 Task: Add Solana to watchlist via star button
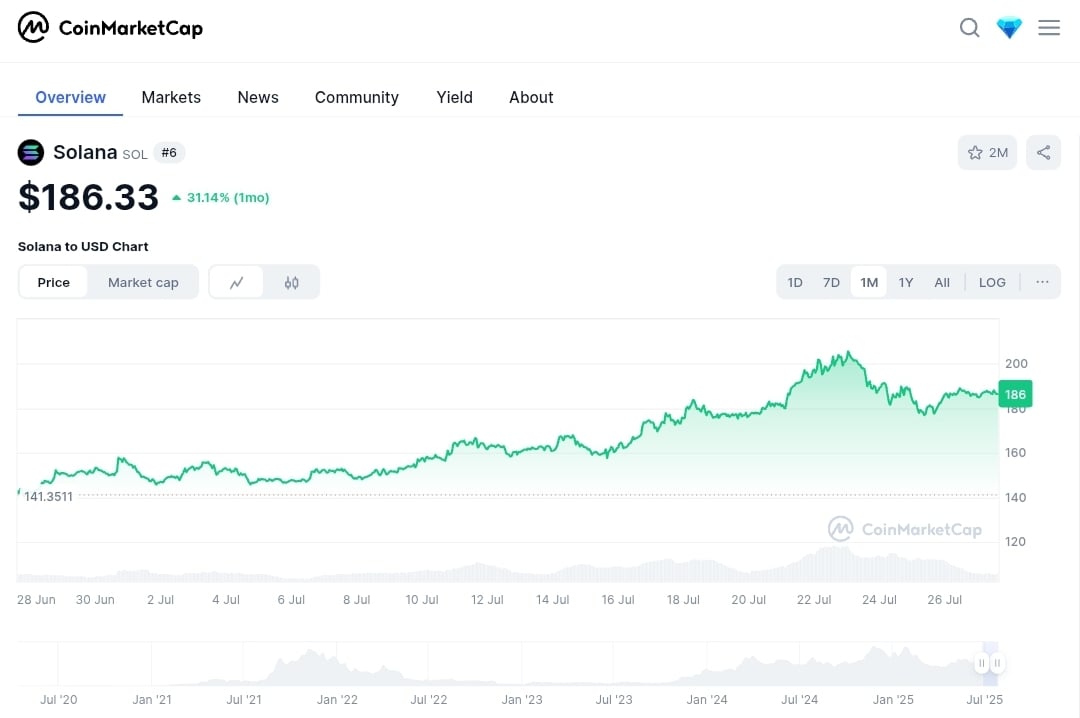click(987, 152)
